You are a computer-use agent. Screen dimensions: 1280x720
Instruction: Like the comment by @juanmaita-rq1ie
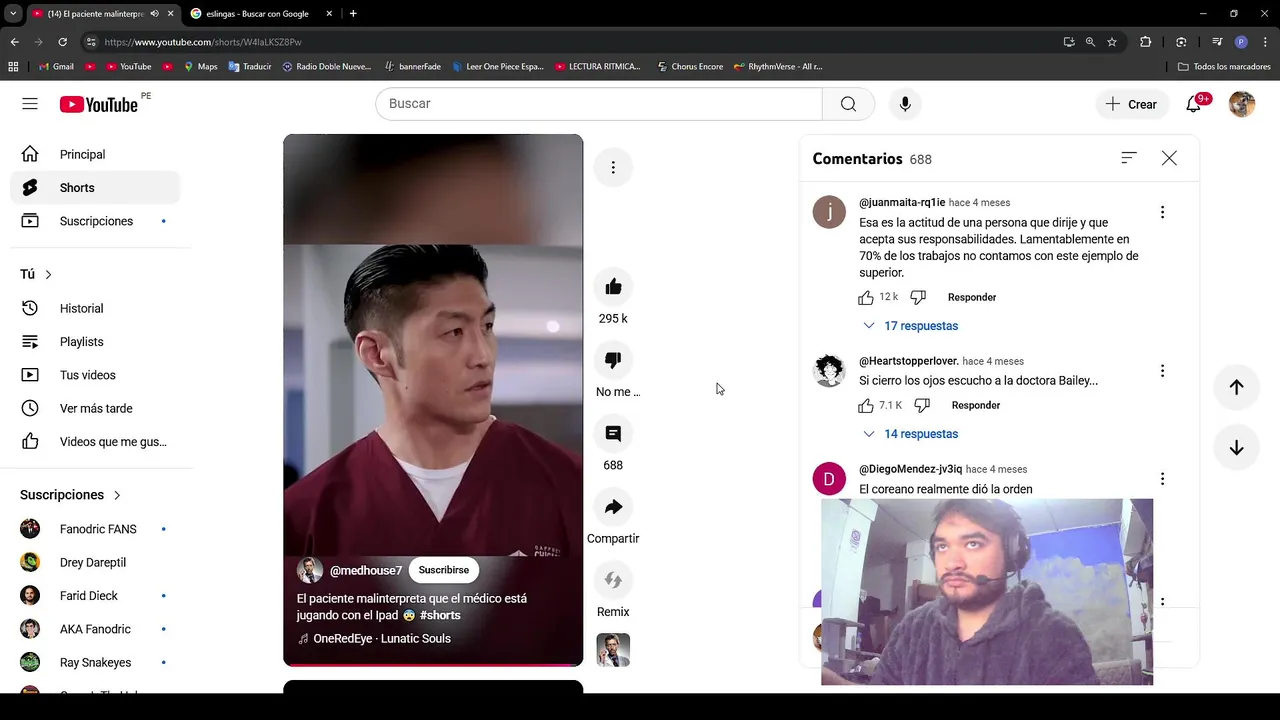pos(866,297)
